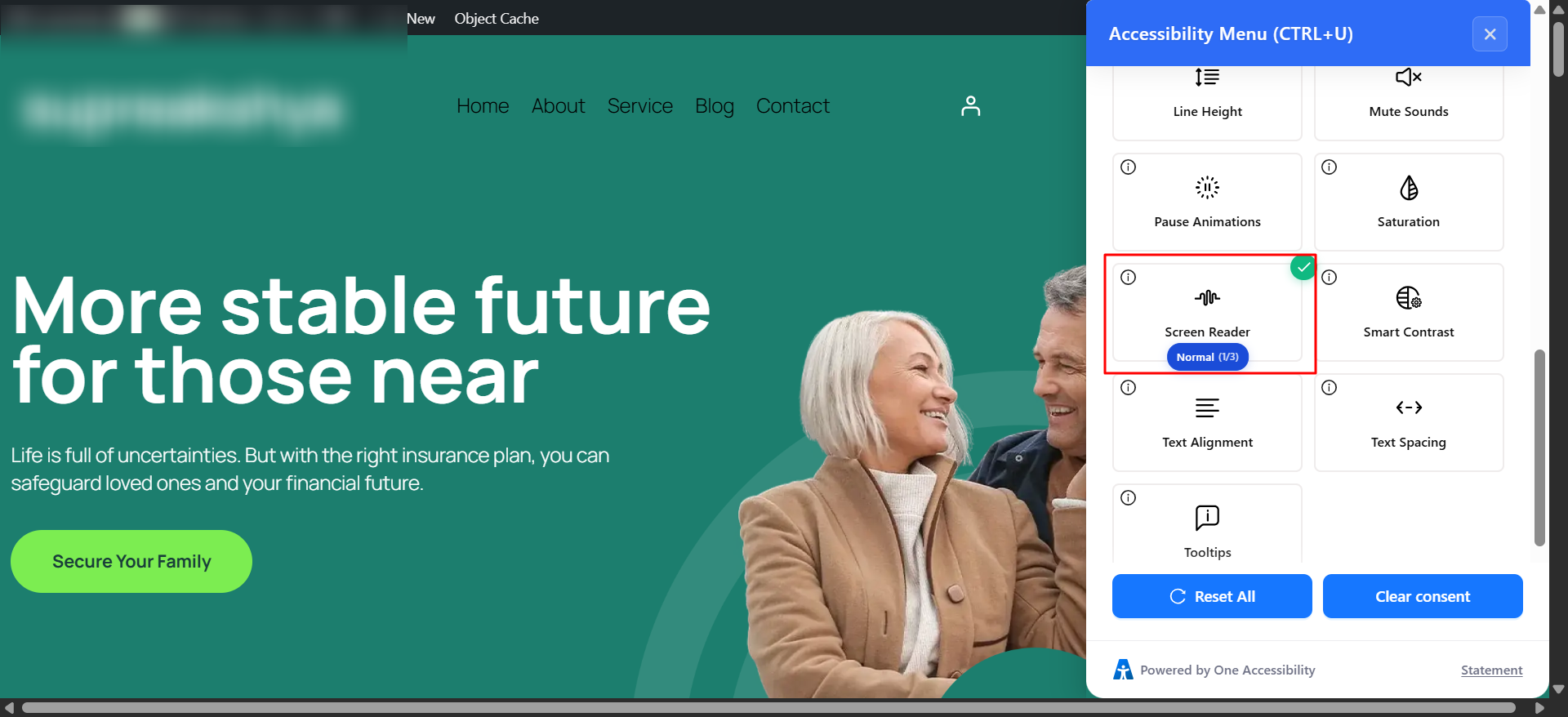Activate the Smart Contrast option
The height and width of the screenshot is (717, 1568).
(1409, 312)
